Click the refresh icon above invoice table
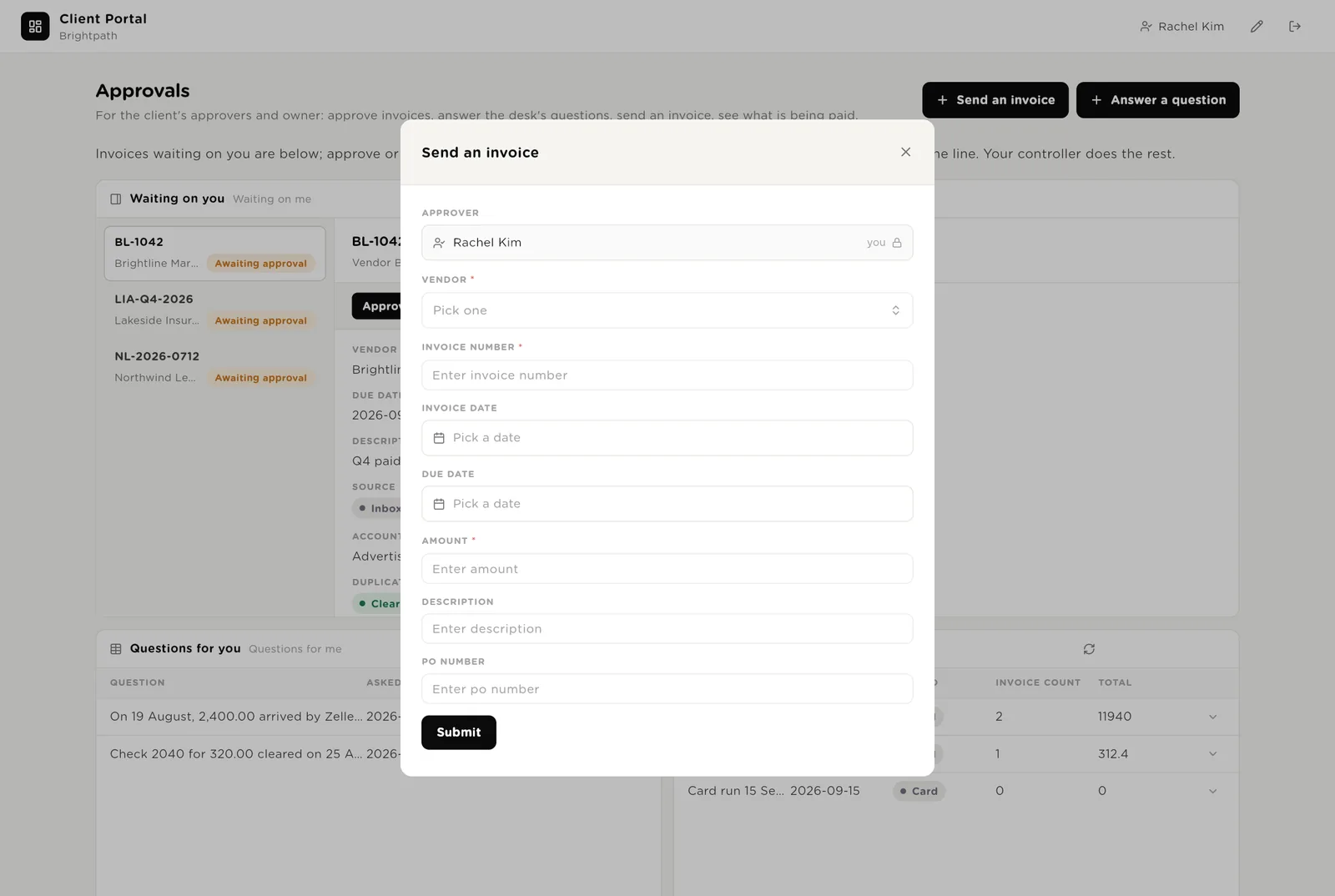Viewport: 1335px width, 896px height. [1089, 649]
